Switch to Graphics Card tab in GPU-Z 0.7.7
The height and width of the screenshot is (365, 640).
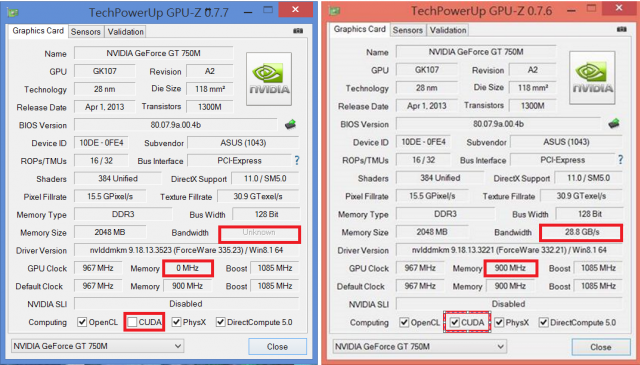pos(38,31)
